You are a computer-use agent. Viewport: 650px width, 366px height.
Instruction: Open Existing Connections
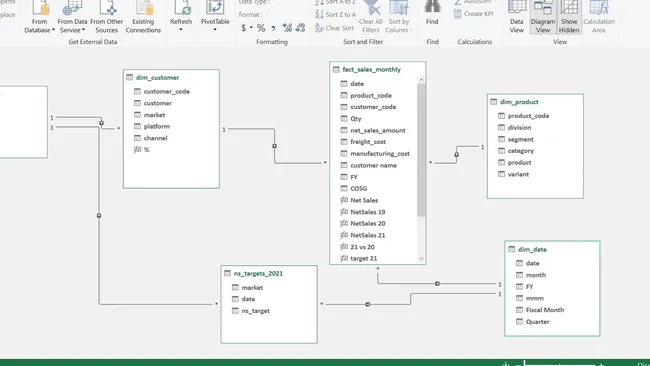[143, 17]
